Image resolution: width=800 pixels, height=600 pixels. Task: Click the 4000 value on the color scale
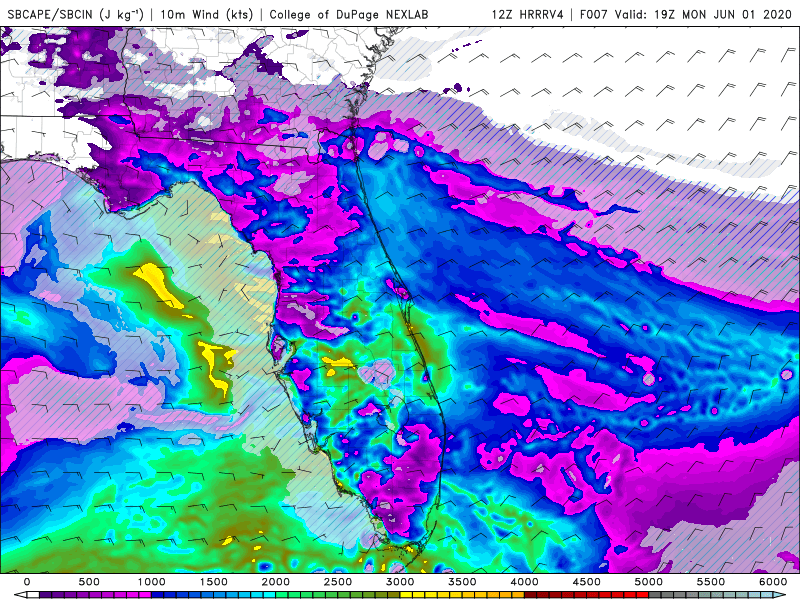coord(524,582)
